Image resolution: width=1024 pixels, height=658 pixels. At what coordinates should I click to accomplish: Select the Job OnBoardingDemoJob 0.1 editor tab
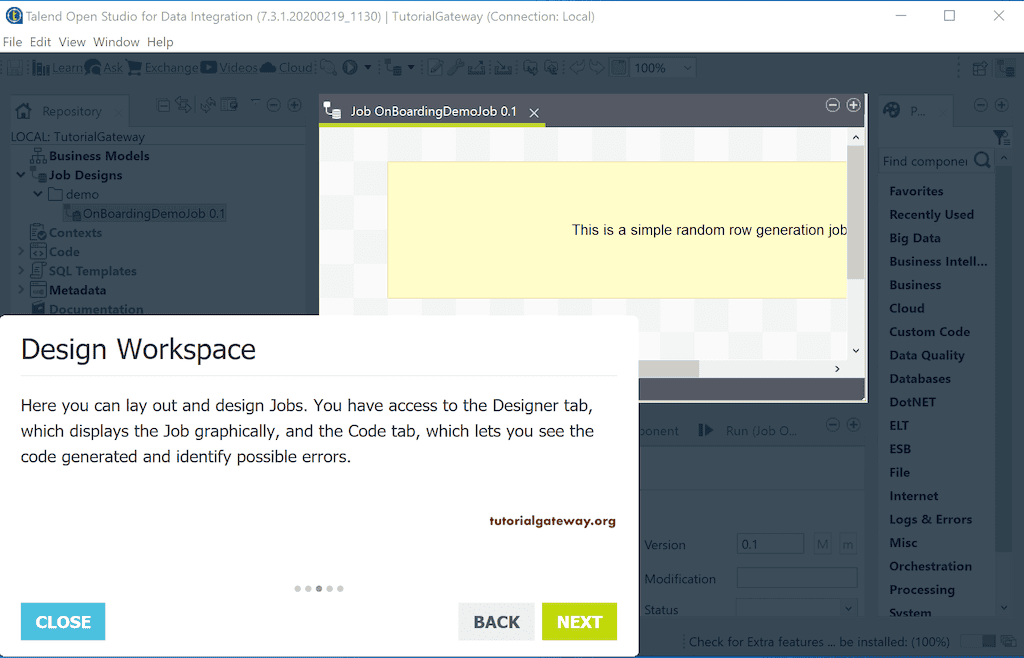[x=433, y=112]
